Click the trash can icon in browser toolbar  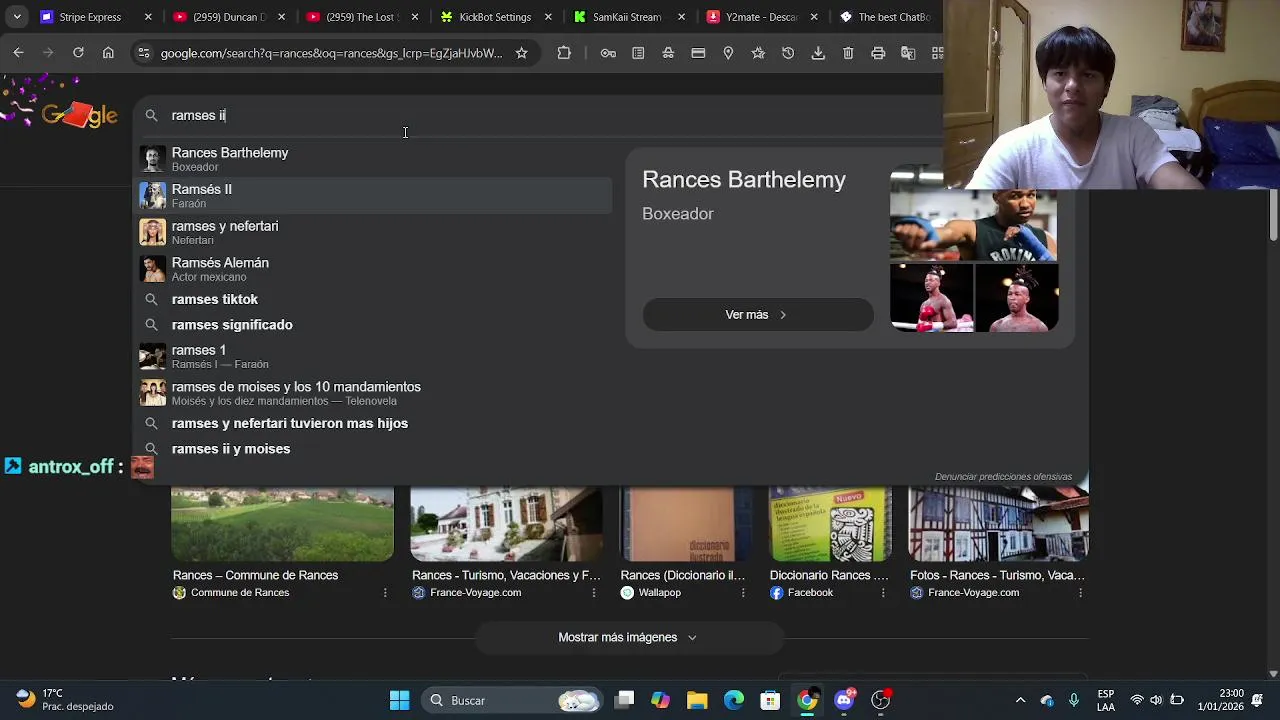(x=848, y=53)
